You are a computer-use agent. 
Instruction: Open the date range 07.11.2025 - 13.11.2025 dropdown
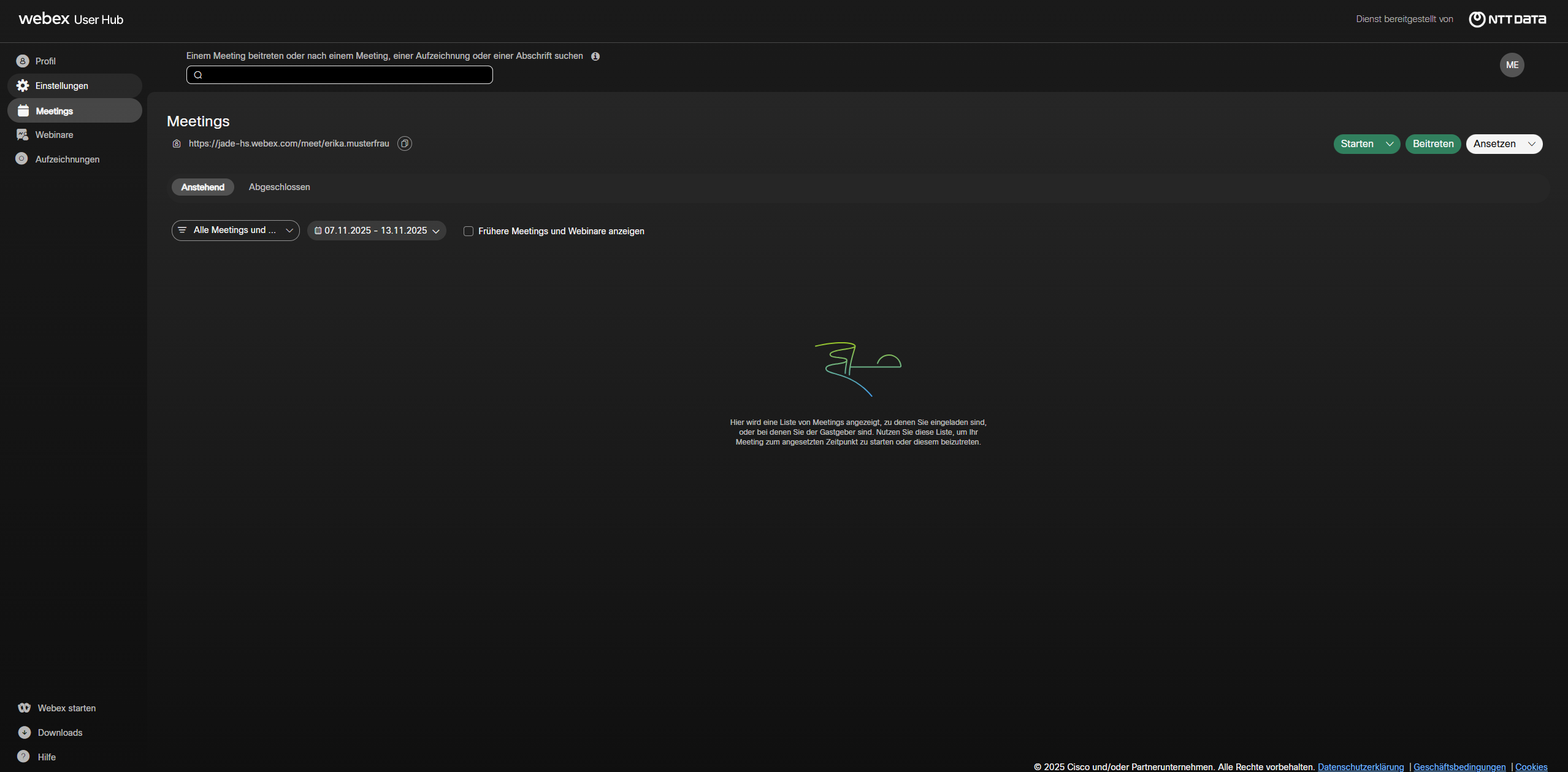(377, 231)
